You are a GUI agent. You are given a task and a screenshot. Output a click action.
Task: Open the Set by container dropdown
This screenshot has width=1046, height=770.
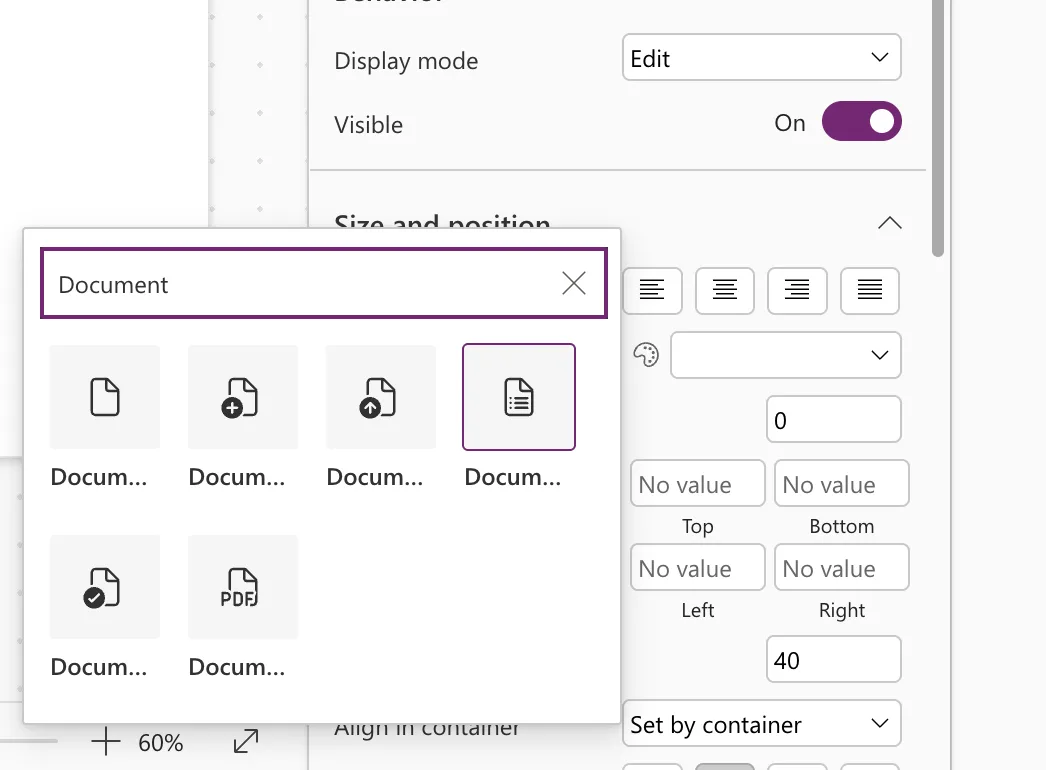tap(762, 723)
